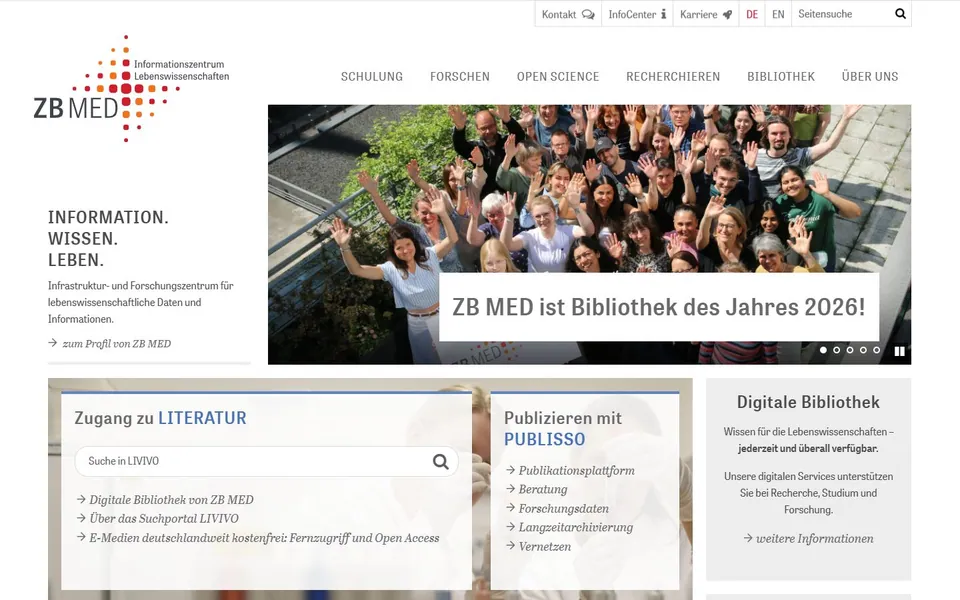Open the Karriere link

(706, 14)
